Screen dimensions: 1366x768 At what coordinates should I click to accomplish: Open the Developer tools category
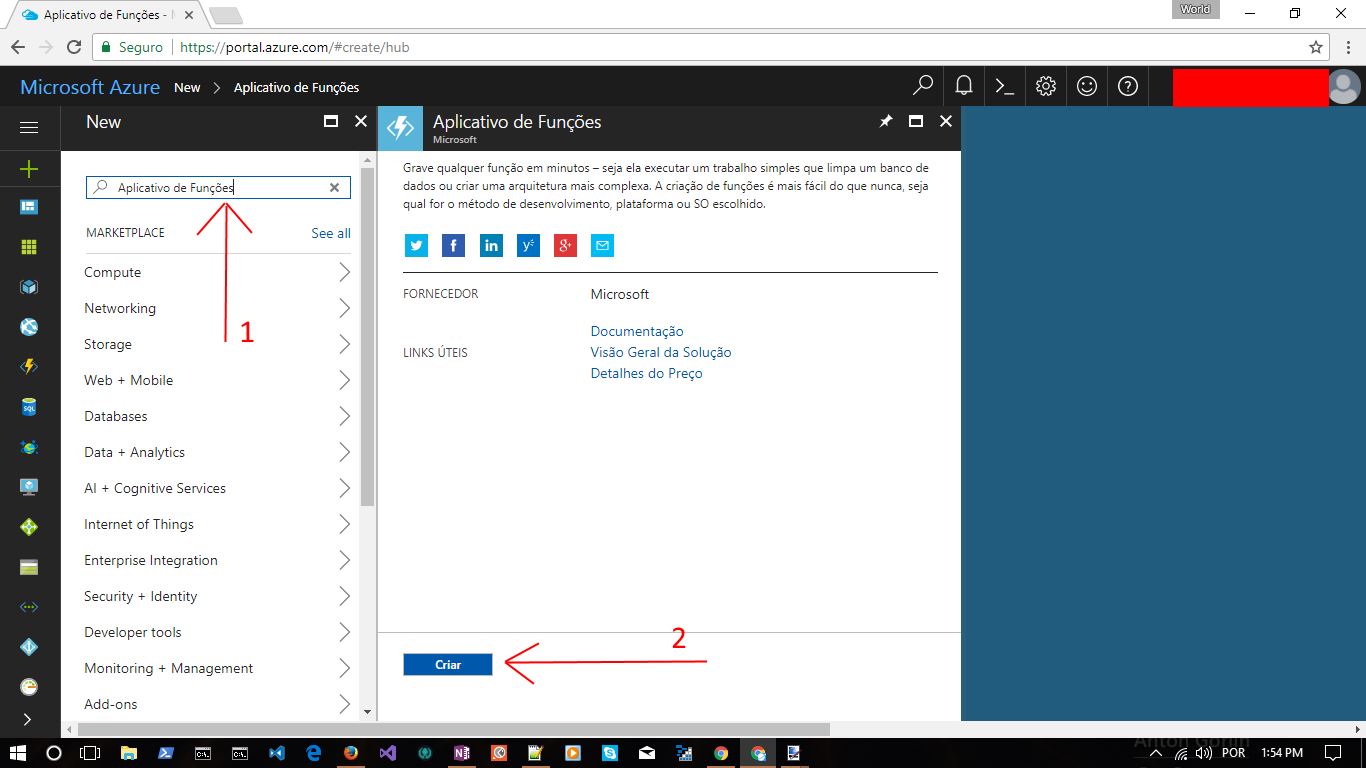217,632
